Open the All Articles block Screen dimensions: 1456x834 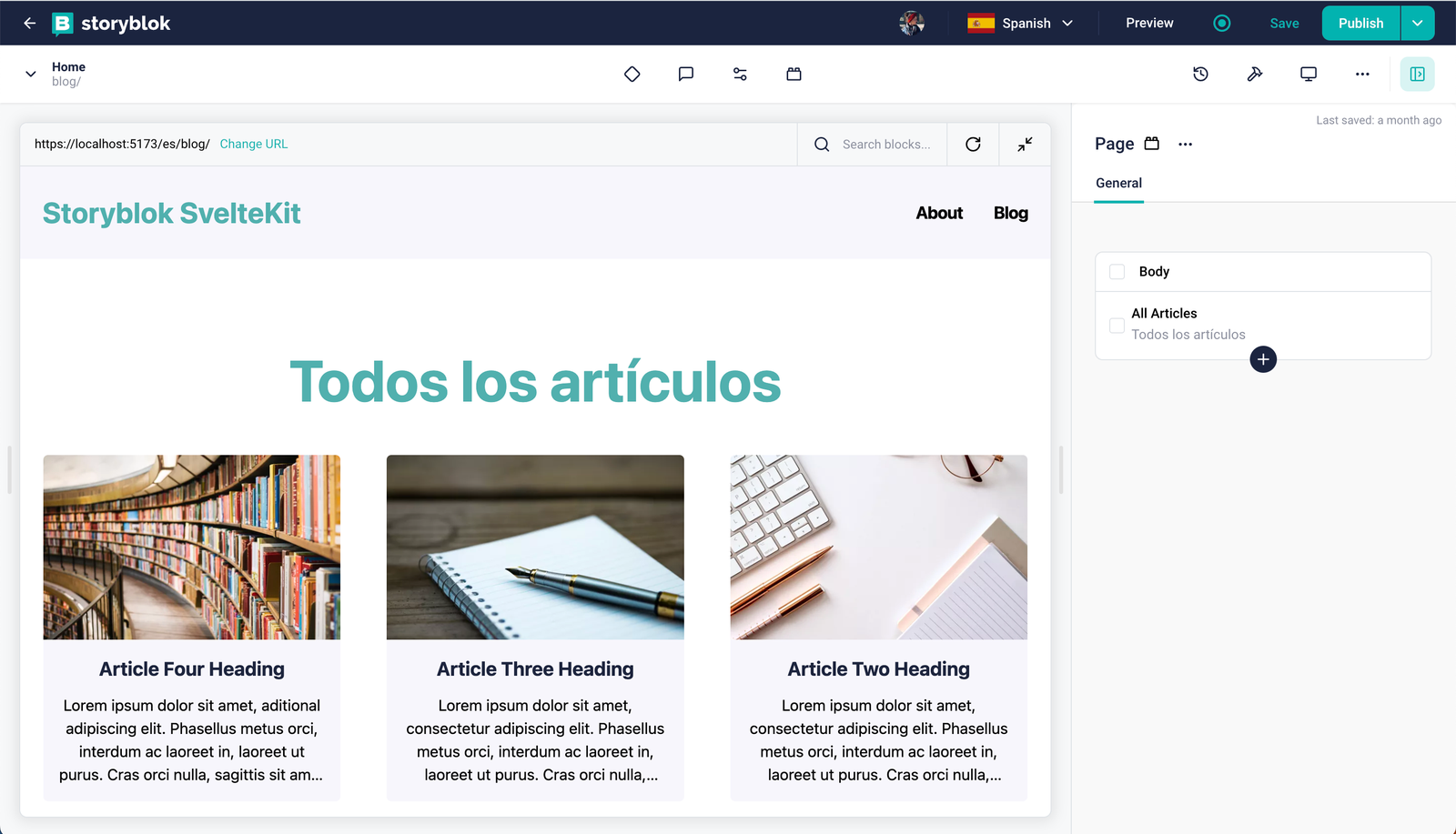(1263, 325)
